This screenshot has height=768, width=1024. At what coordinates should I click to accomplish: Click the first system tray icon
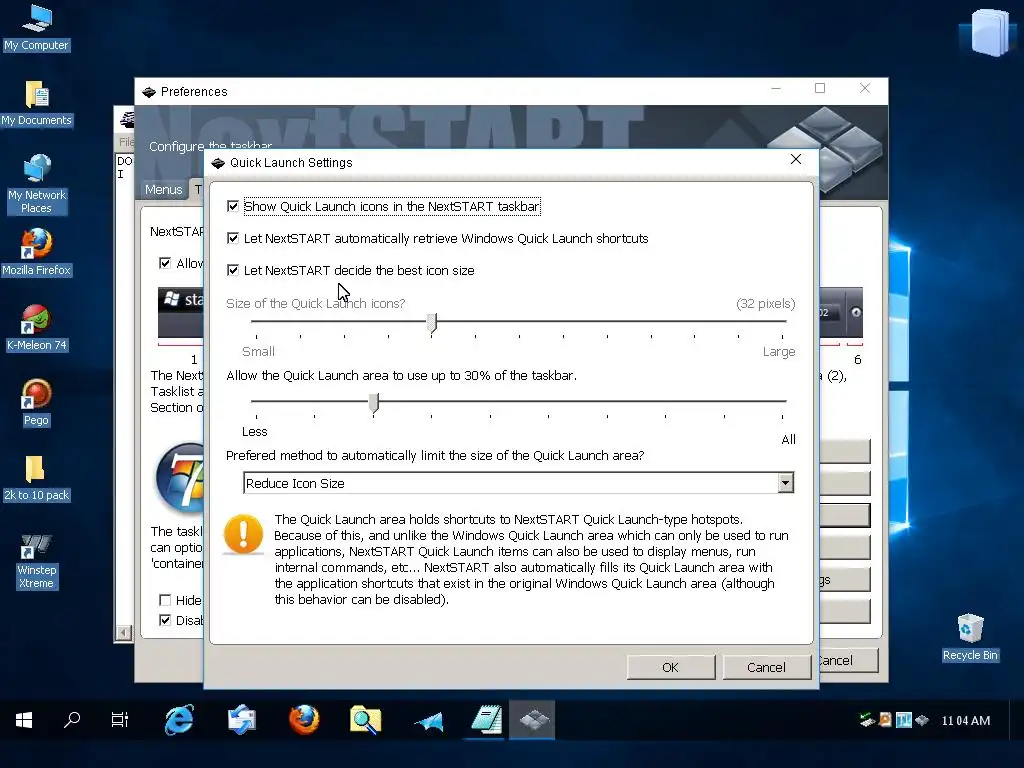click(x=867, y=720)
